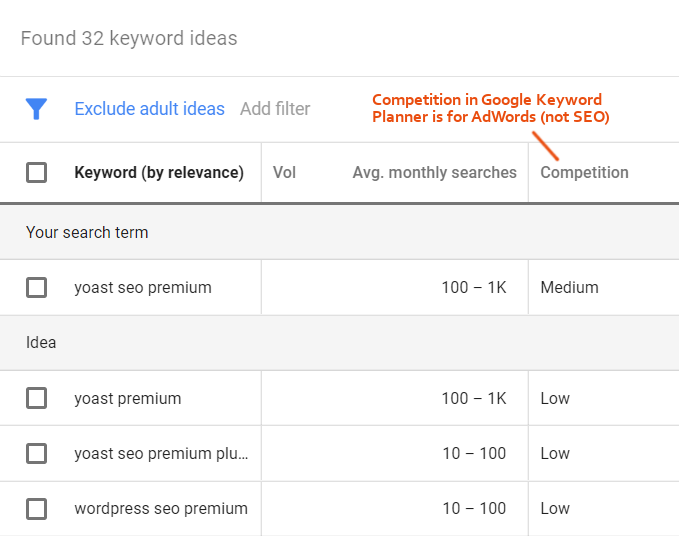
Task: Click the truncated yoast seo premium plu... keyword
Action: 161,454
